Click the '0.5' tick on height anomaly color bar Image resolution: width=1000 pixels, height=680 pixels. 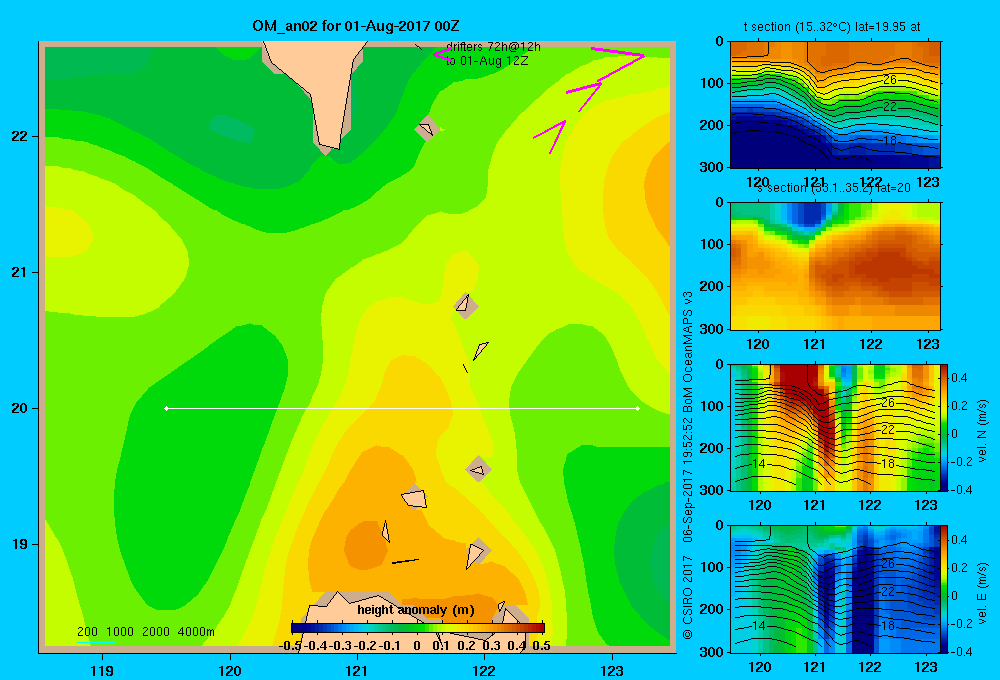point(541,646)
